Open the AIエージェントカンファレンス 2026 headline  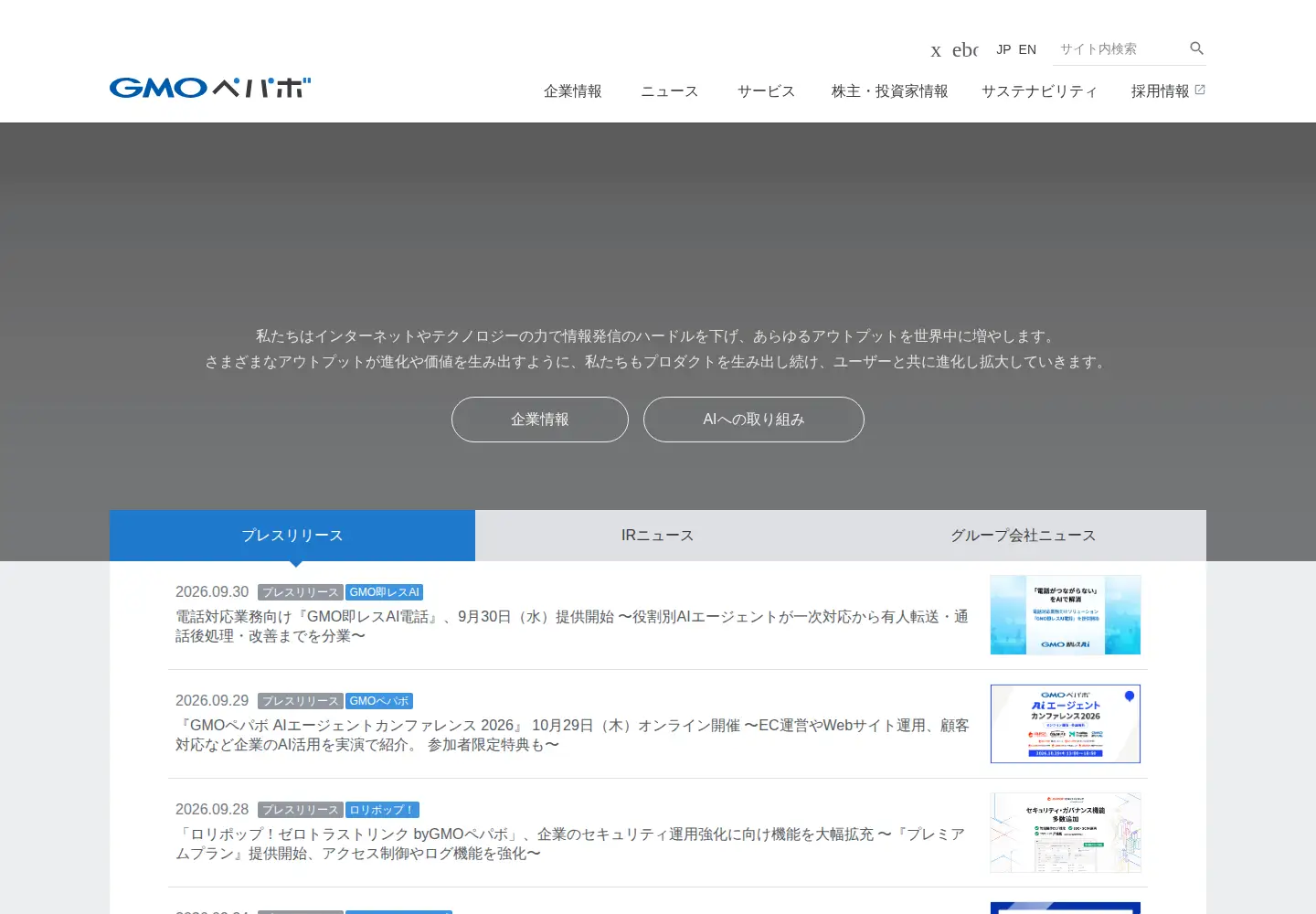pyautogui.click(x=572, y=735)
